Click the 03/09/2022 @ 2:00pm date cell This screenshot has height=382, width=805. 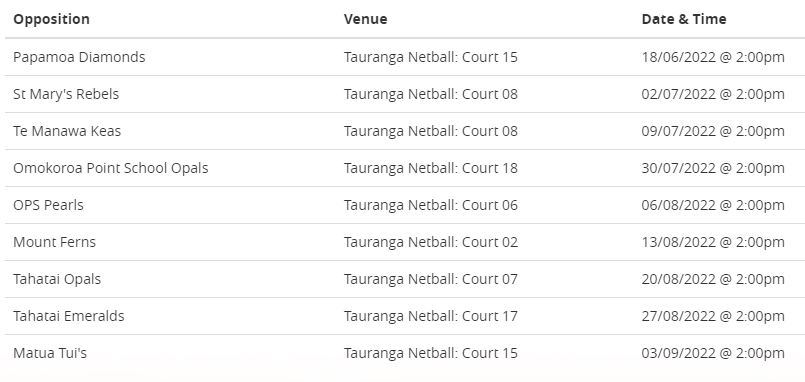tap(713, 353)
